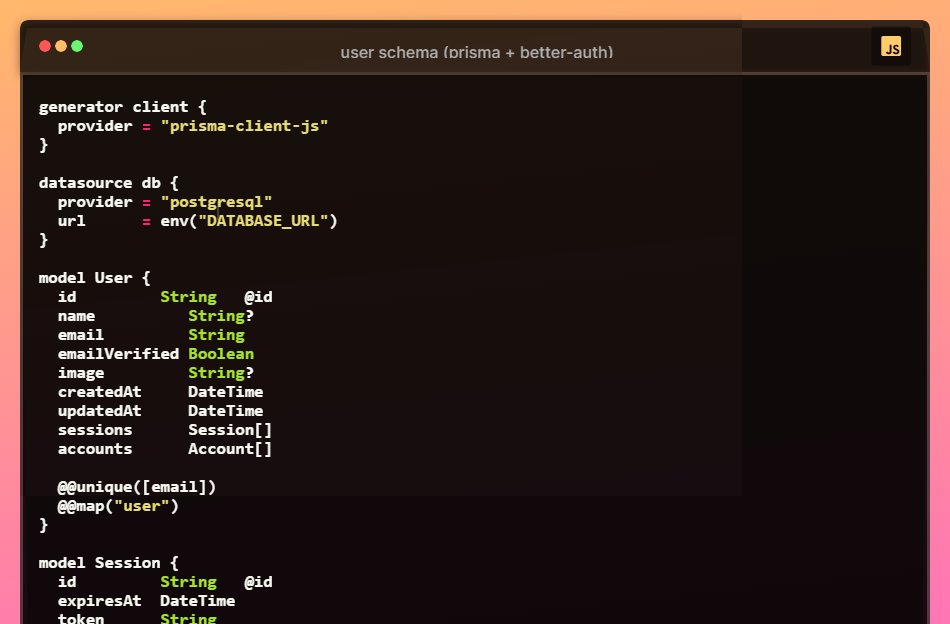The width and height of the screenshot is (950, 624).
Task: Click the "model Session {" line
Action: click(x=108, y=563)
